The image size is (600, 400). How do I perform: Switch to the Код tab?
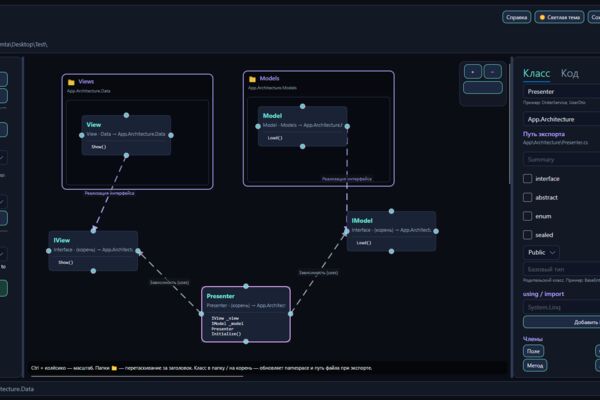pos(569,73)
